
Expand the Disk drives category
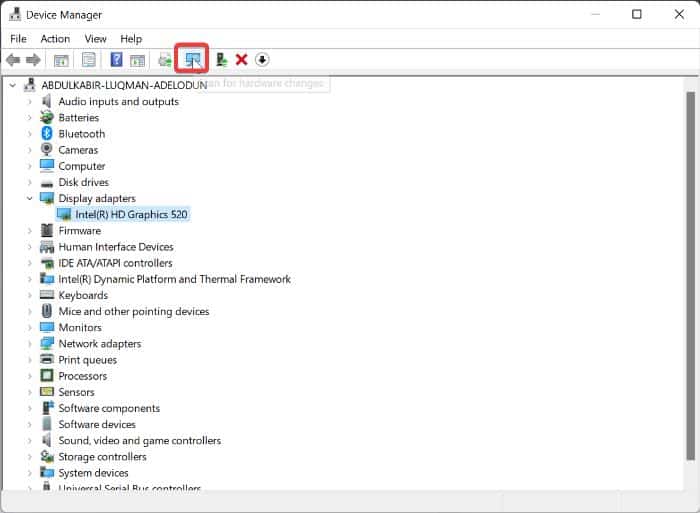point(30,182)
